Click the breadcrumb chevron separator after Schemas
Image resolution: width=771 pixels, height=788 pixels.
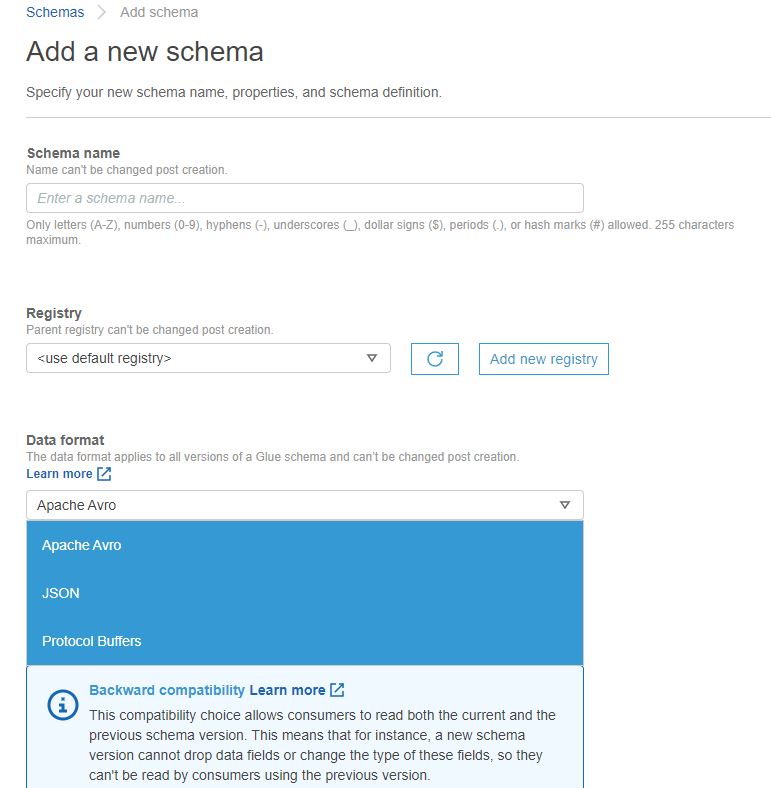(102, 12)
